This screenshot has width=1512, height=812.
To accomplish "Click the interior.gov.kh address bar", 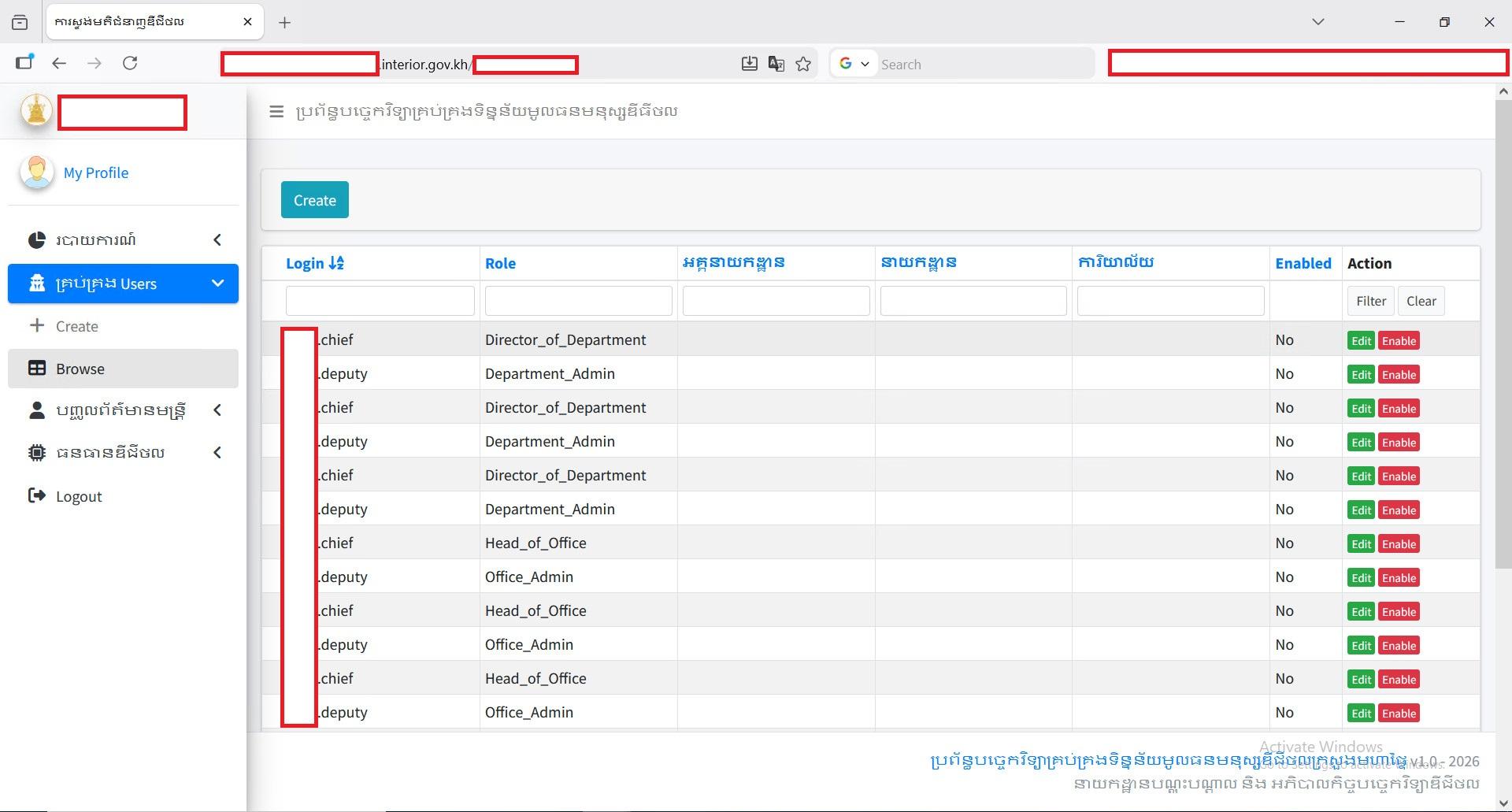I will (x=425, y=65).
